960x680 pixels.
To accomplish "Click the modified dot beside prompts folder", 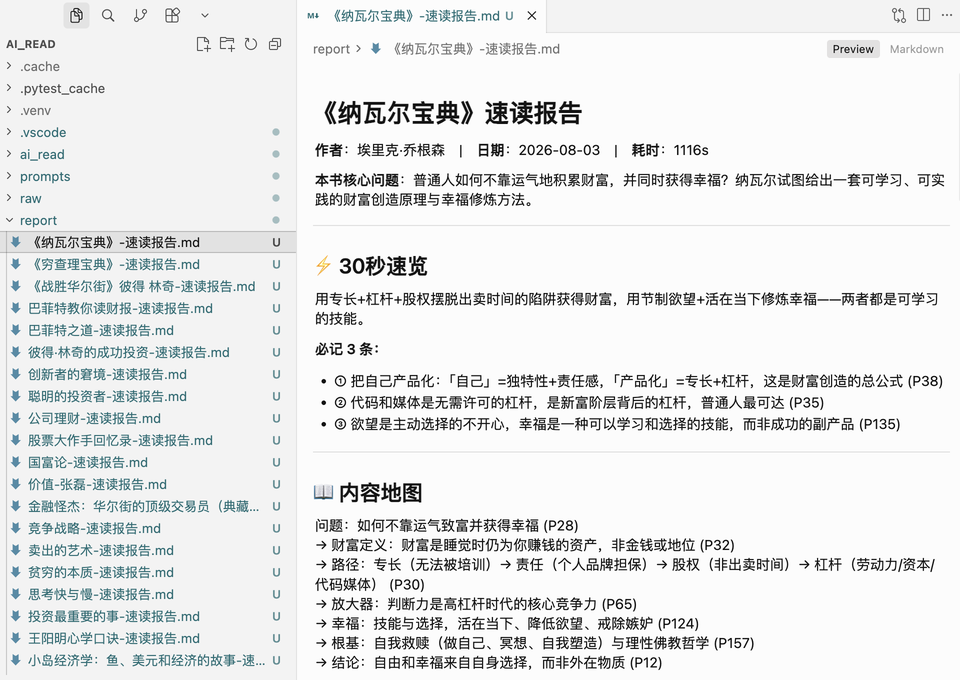I will click(x=276, y=176).
